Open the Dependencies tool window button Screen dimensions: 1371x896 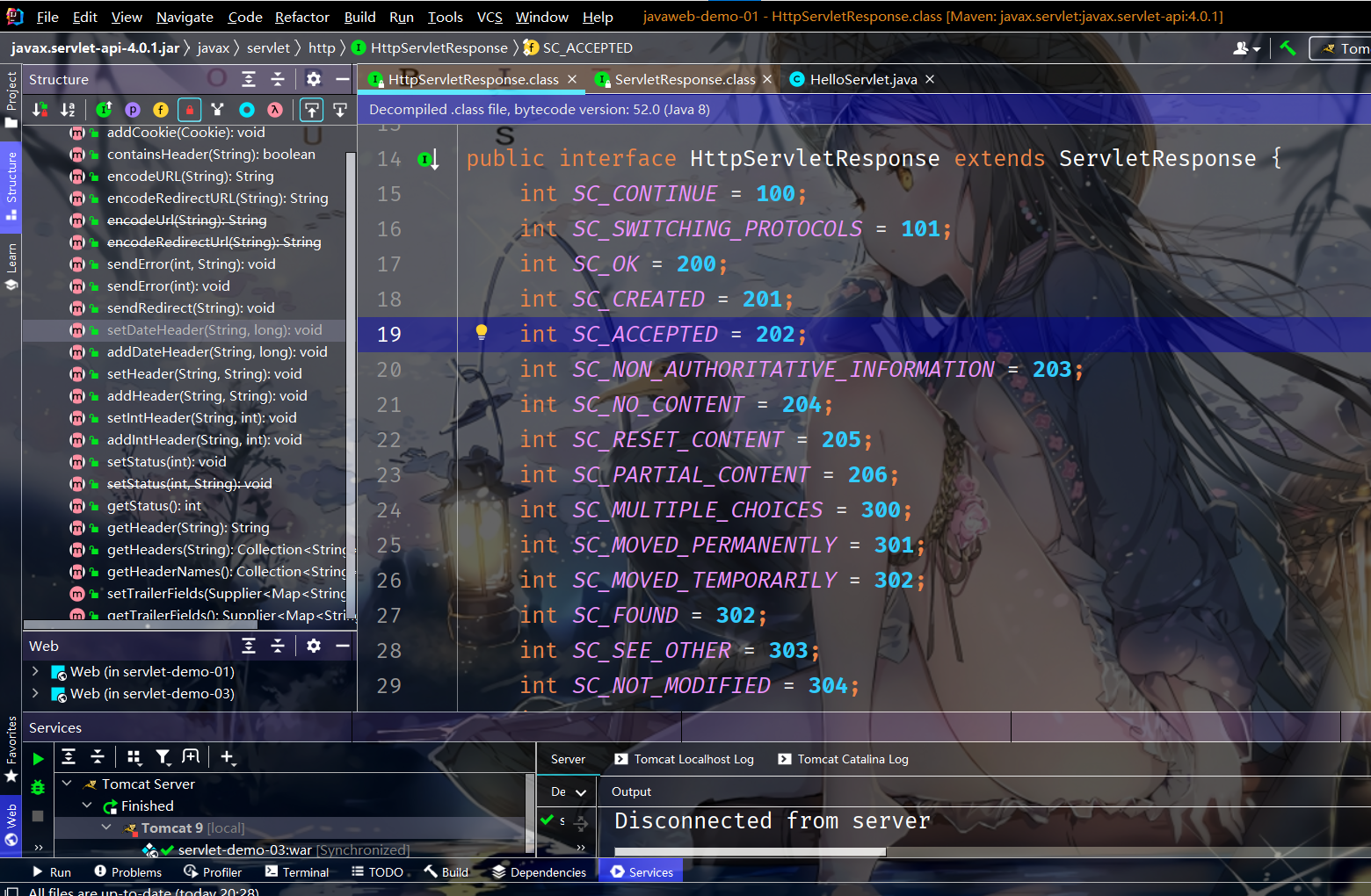point(539,872)
